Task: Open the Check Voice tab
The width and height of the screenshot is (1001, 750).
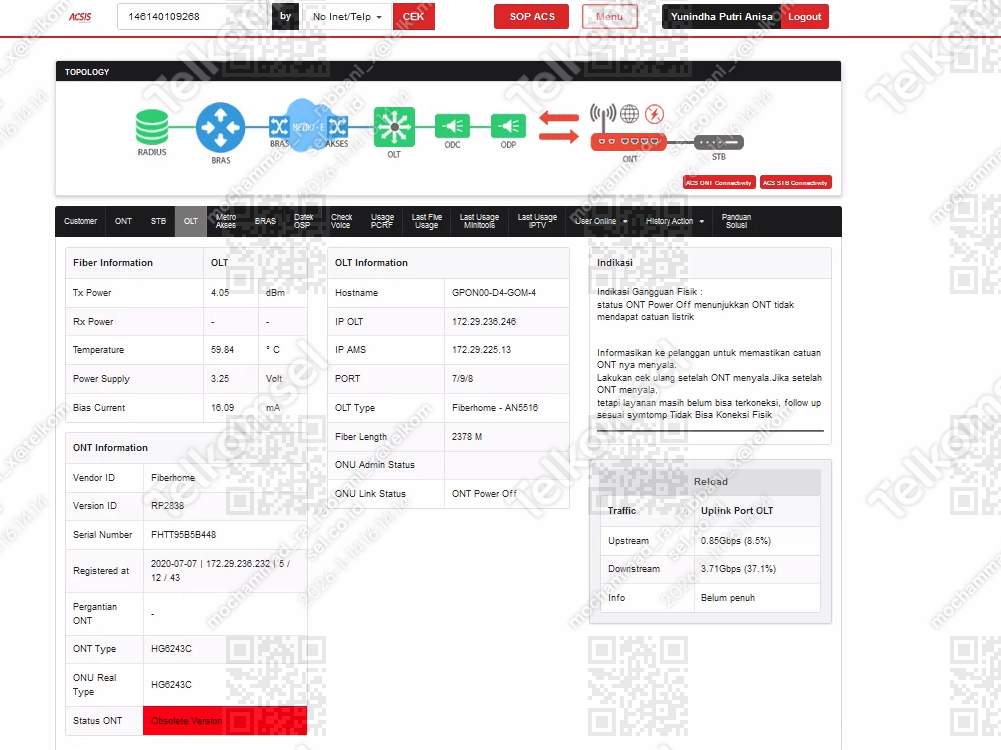Action: [x=342, y=221]
